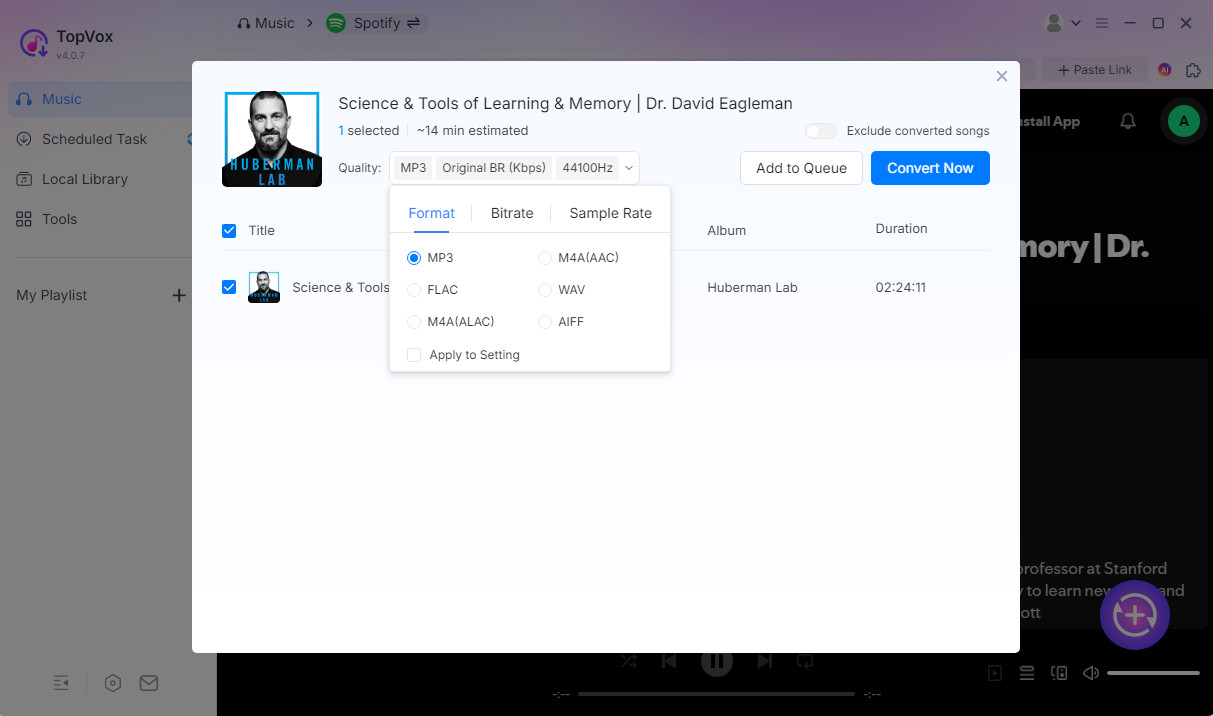Click the Convert Now button
1213x716 pixels.
[930, 168]
